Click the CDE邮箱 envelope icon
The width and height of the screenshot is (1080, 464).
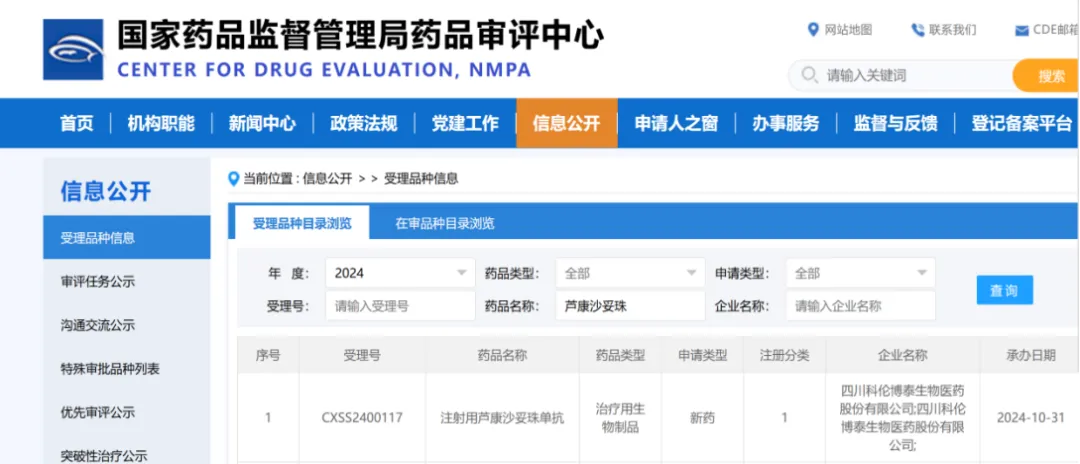[x=1021, y=30]
